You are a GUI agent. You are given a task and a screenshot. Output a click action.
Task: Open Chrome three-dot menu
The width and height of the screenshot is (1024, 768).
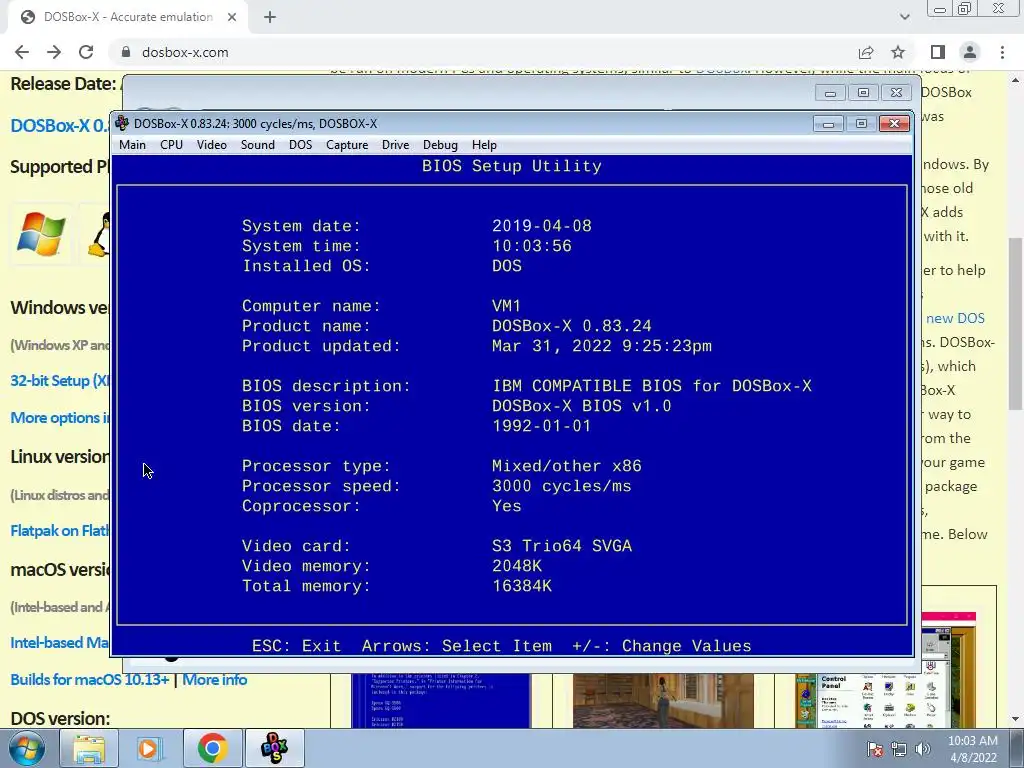(x=1002, y=52)
